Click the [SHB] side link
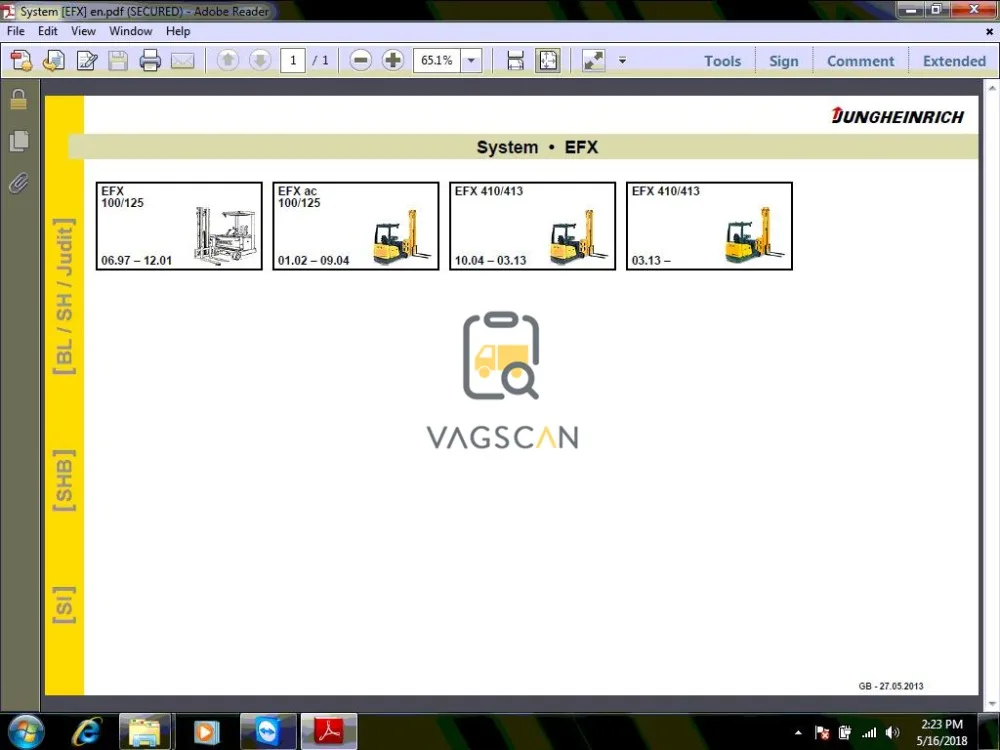This screenshot has width=1000, height=750. (x=64, y=480)
